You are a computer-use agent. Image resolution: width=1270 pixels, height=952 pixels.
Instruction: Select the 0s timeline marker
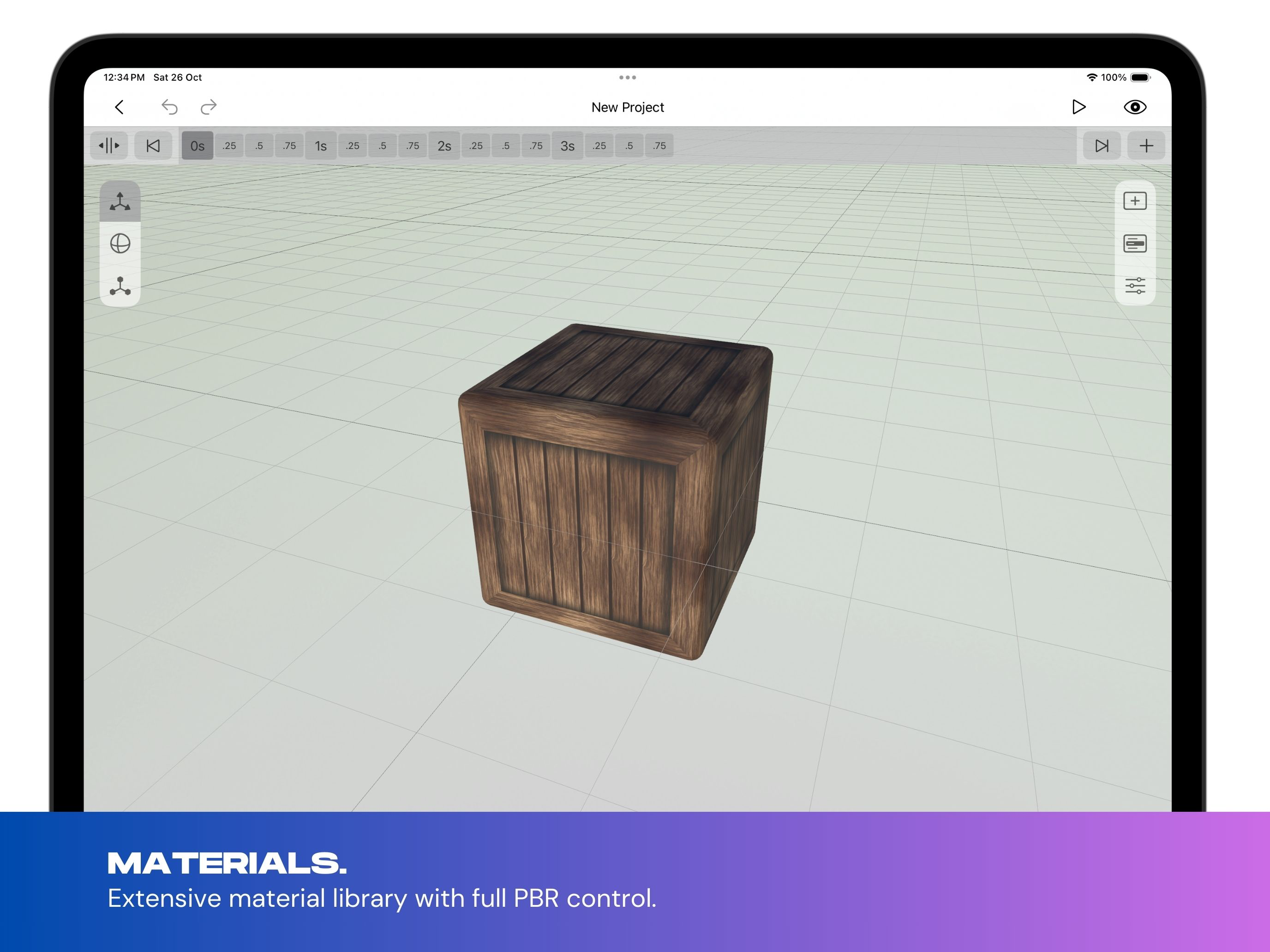198,146
